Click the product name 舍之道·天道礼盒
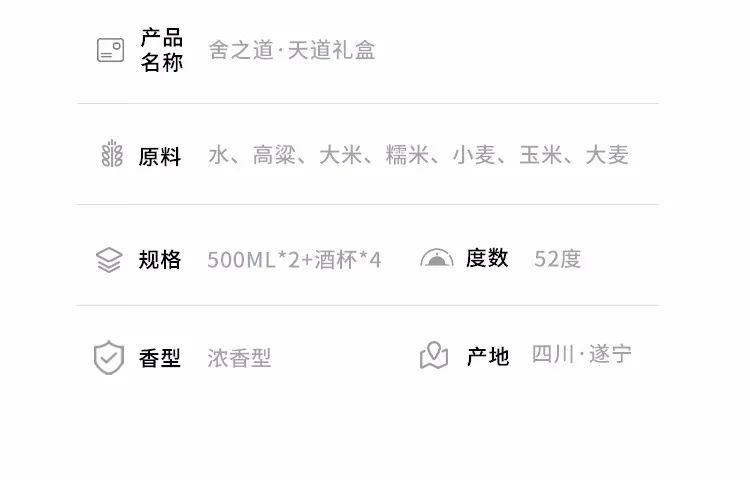The image size is (750, 480). pos(292,50)
